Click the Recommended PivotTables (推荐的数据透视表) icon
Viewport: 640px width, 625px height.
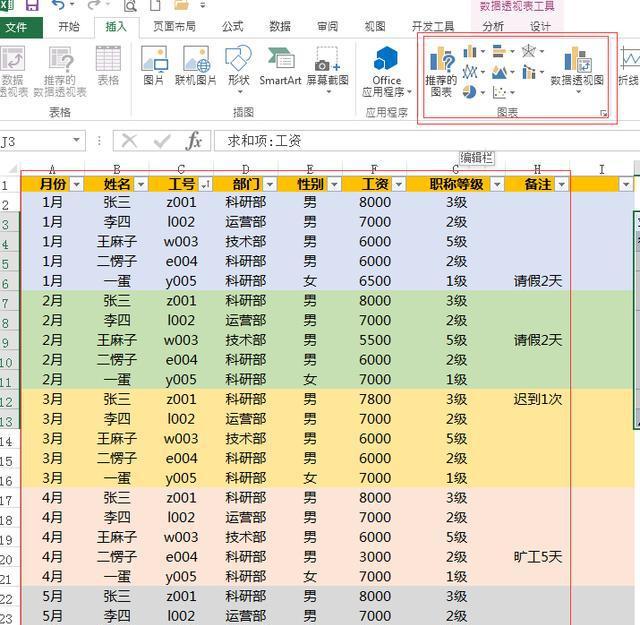pos(60,71)
